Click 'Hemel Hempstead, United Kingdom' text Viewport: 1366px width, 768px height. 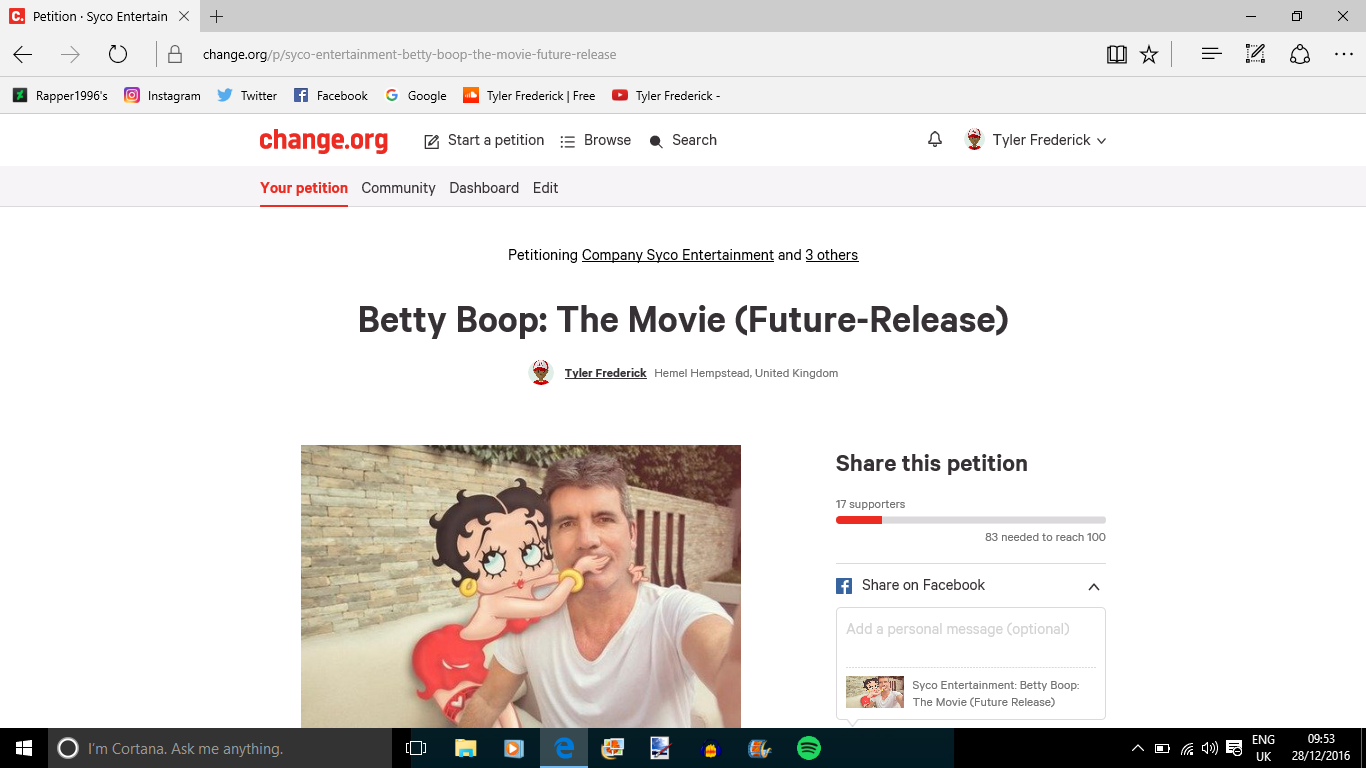coord(746,373)
